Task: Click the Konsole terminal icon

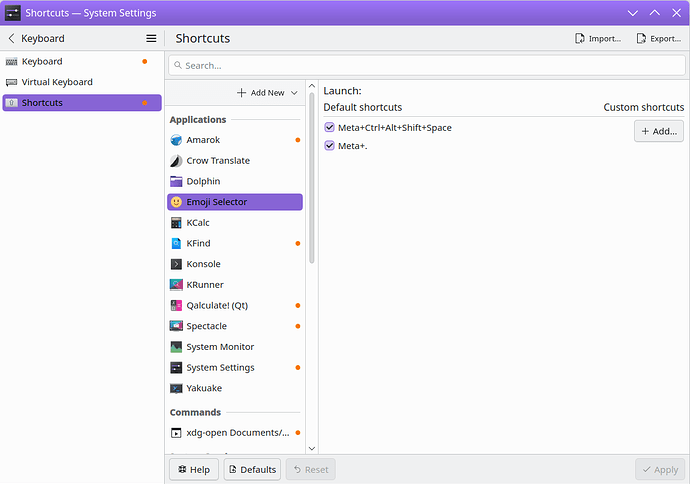Action: (176, 264)
